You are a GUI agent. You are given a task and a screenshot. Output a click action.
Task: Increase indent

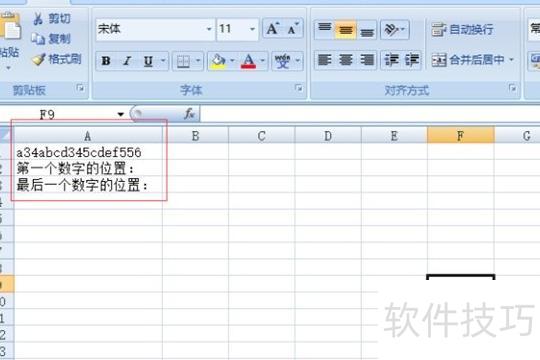(412, 61)
